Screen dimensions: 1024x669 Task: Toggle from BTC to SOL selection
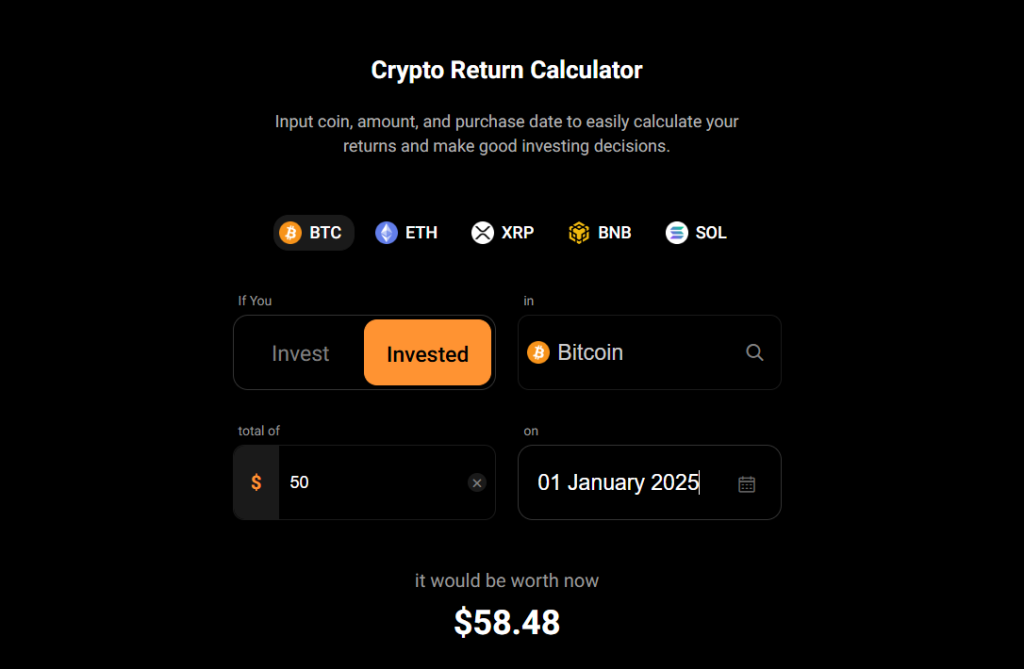696,232
